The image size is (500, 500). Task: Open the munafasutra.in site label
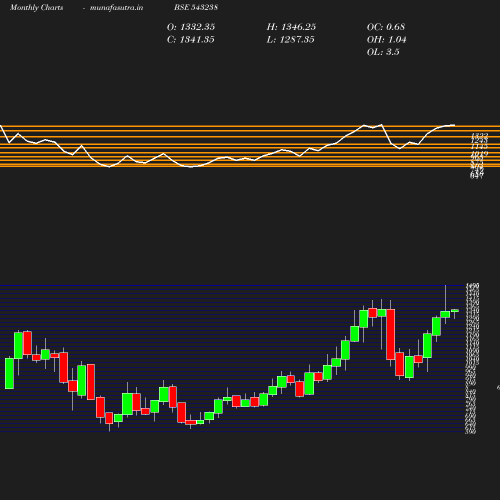[x=116, y=7]
